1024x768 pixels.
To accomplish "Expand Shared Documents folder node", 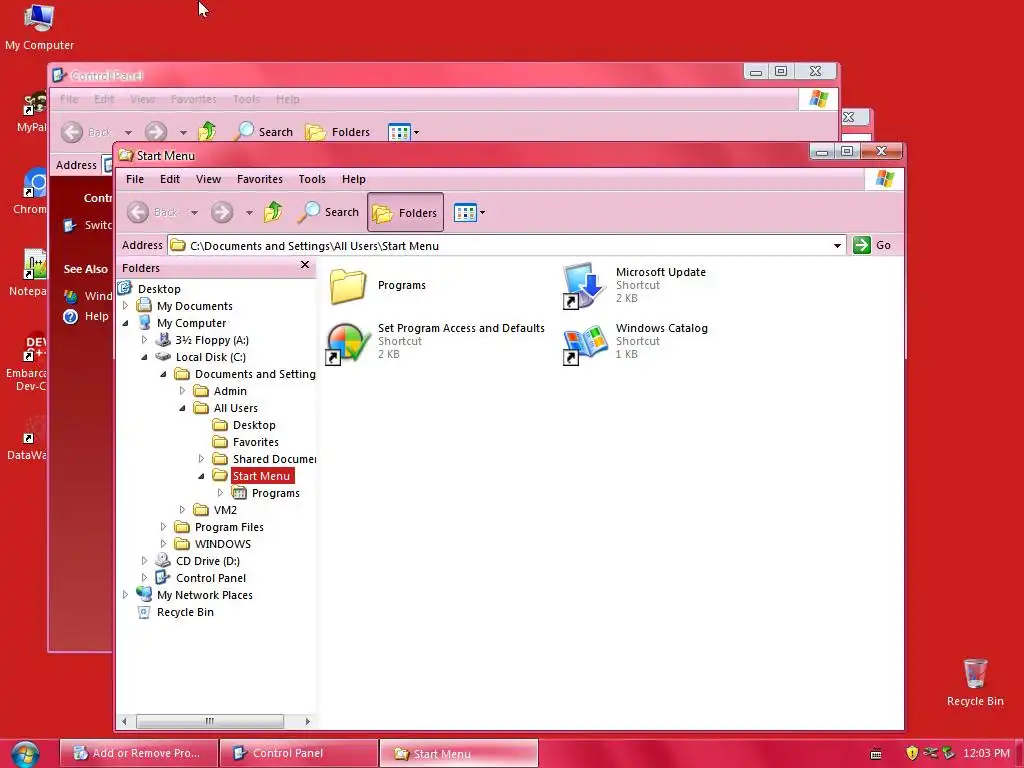I will (x=201, y=458).
